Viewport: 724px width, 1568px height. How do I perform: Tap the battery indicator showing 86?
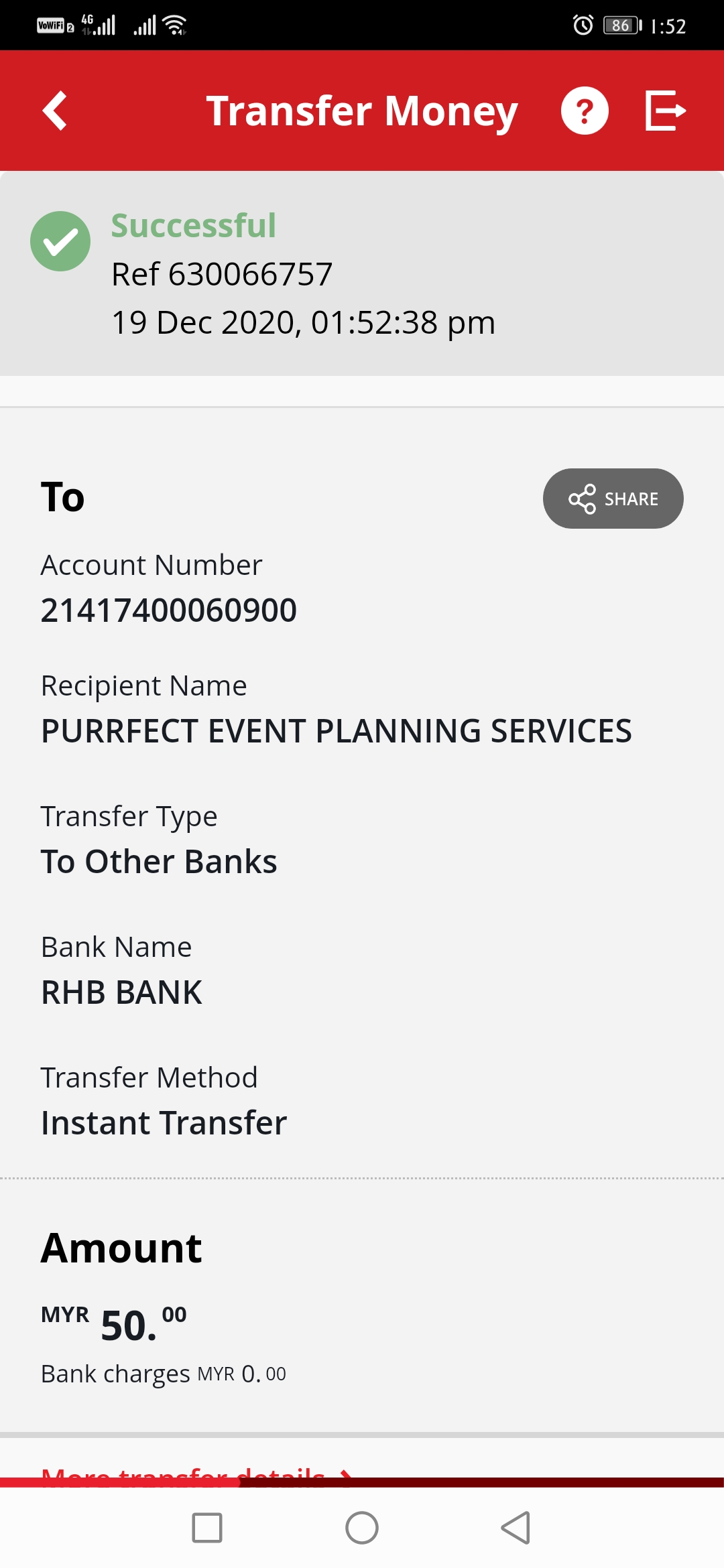point(623,25)
